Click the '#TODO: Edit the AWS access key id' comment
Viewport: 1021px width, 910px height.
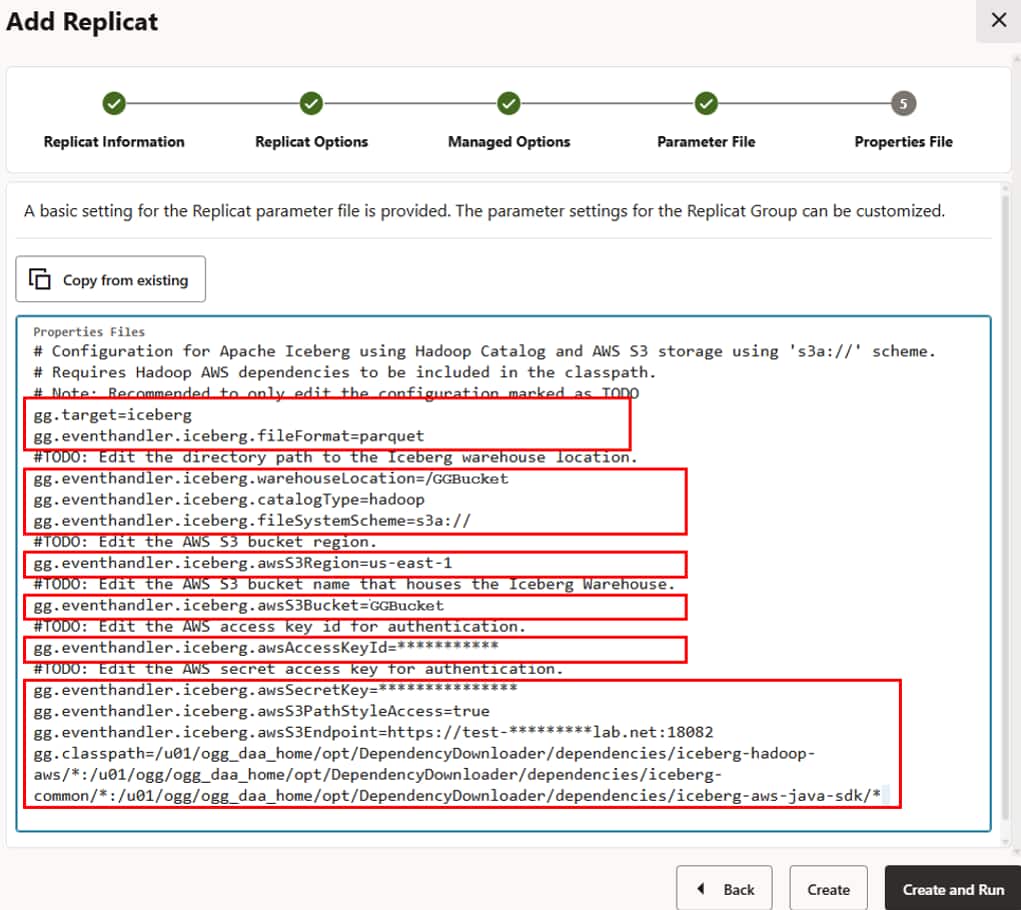[279, 626]
